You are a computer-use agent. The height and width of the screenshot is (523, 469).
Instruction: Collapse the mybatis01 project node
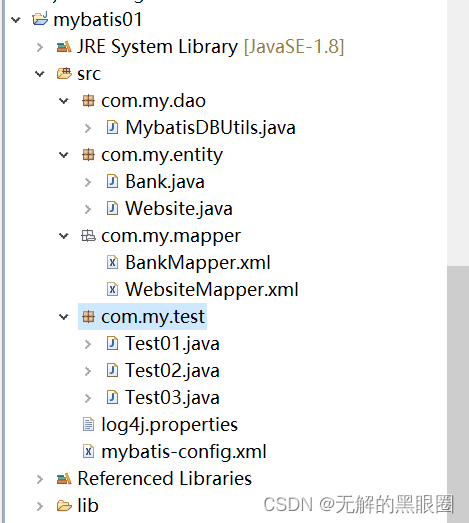pyautogui.click(x=16, y=20)
